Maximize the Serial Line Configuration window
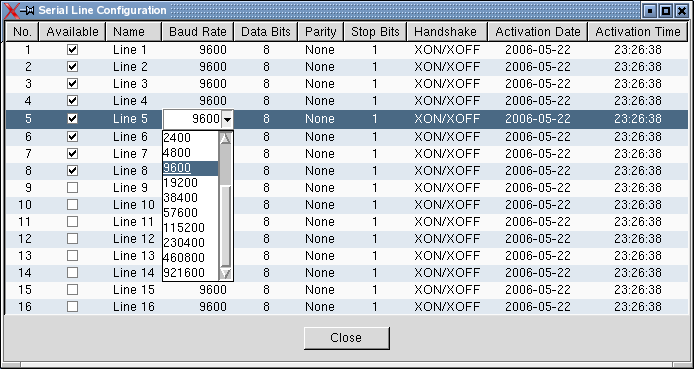The image size is (694, 369). click(665, 11)
